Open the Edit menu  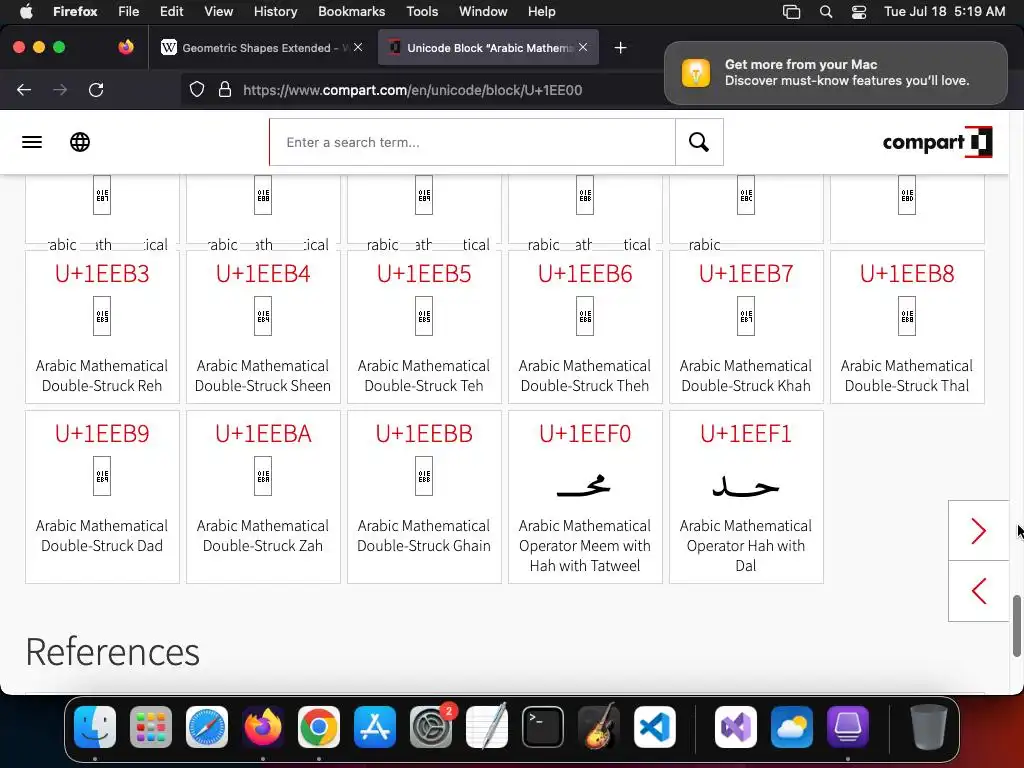coord(172,12)
